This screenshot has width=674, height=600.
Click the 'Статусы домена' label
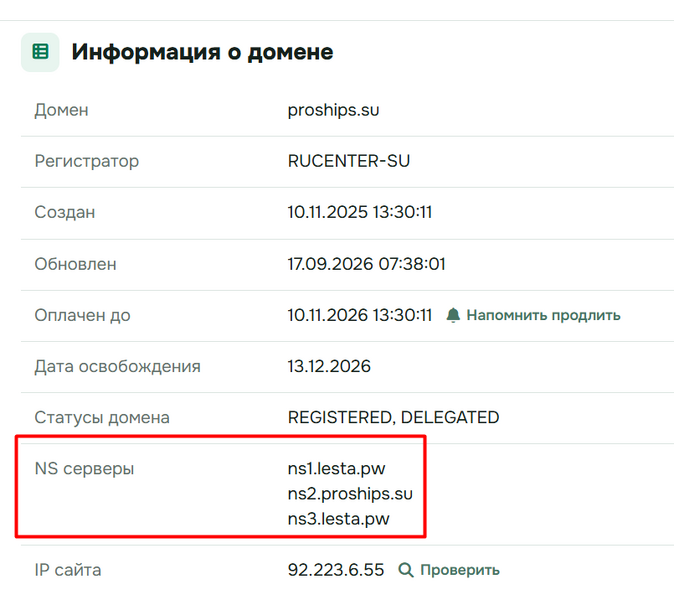[102, 417]
